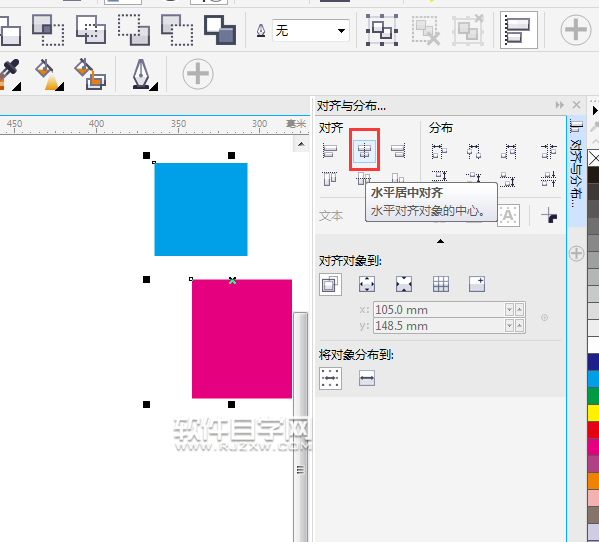Select the Pen outline tool
The width and height of the screenshot is (599, 542).
(142, 74)
